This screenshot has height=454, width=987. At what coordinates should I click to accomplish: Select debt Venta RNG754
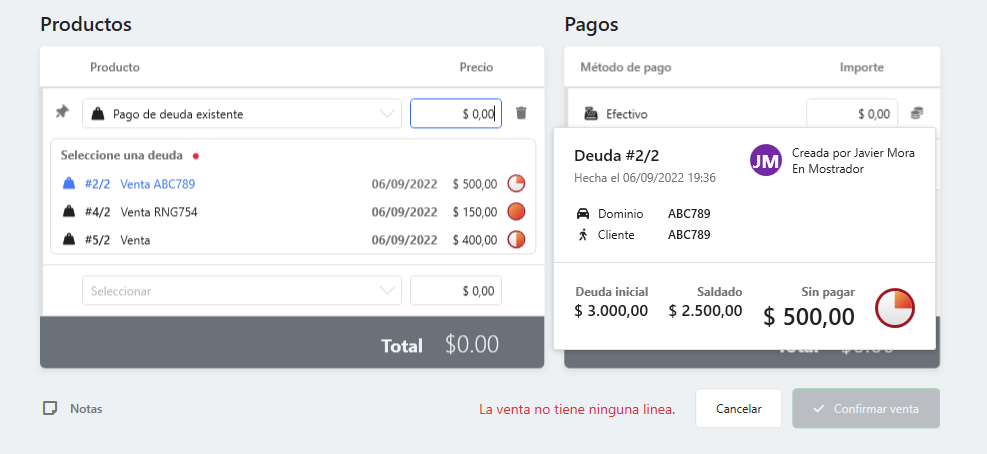[x=159, y=212]
